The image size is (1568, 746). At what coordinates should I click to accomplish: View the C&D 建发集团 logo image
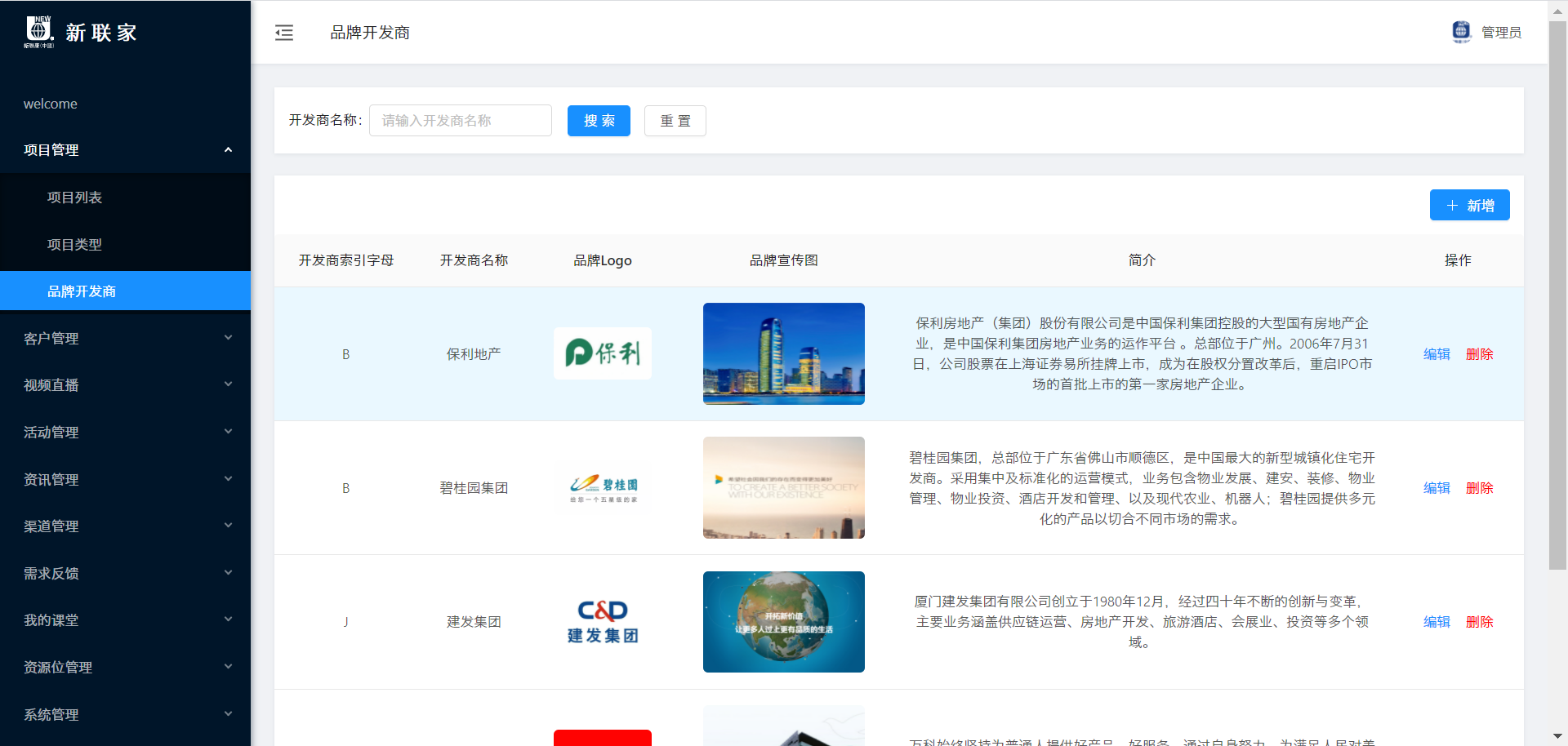click(x=603, y=622)
